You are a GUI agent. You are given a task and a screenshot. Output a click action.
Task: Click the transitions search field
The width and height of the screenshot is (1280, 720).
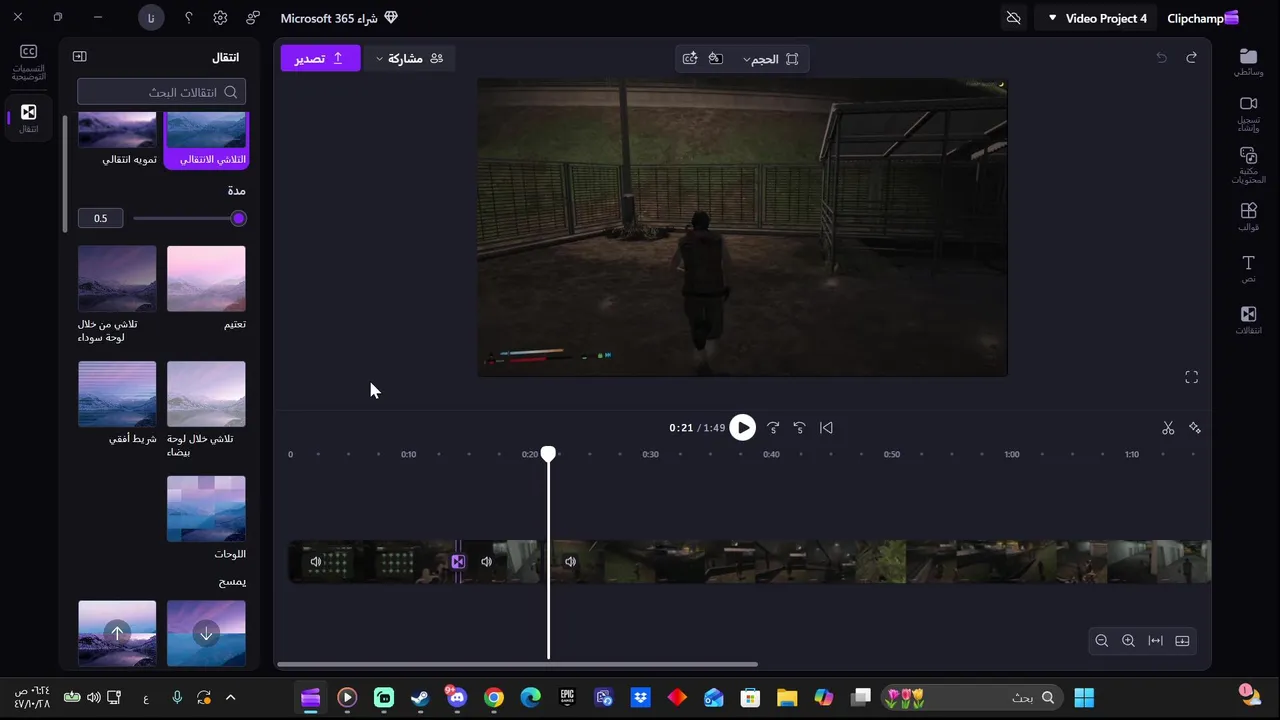161,92
